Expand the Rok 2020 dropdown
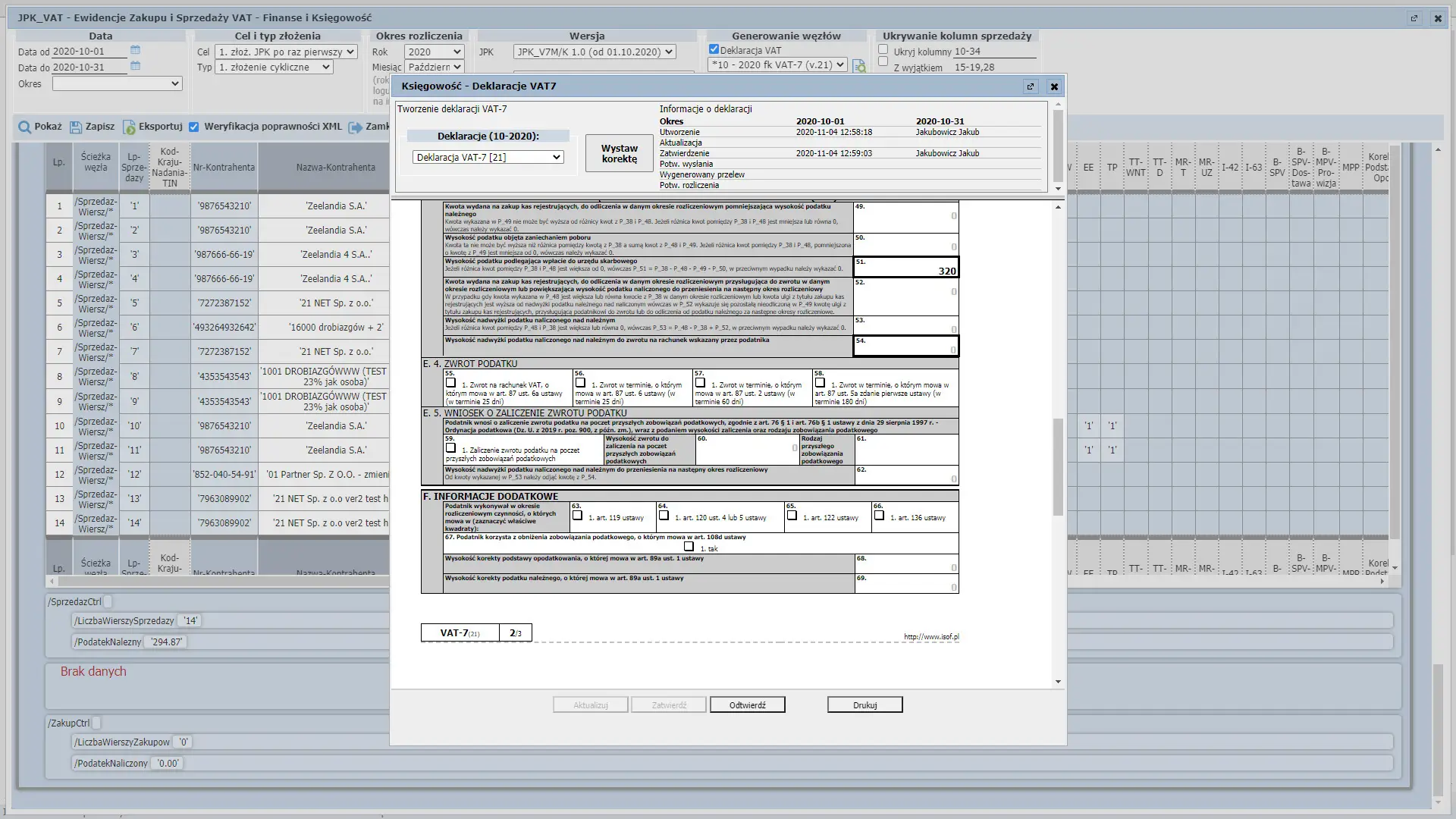Viewport: 1456px width, 819px height. click(x=434, y=52)
